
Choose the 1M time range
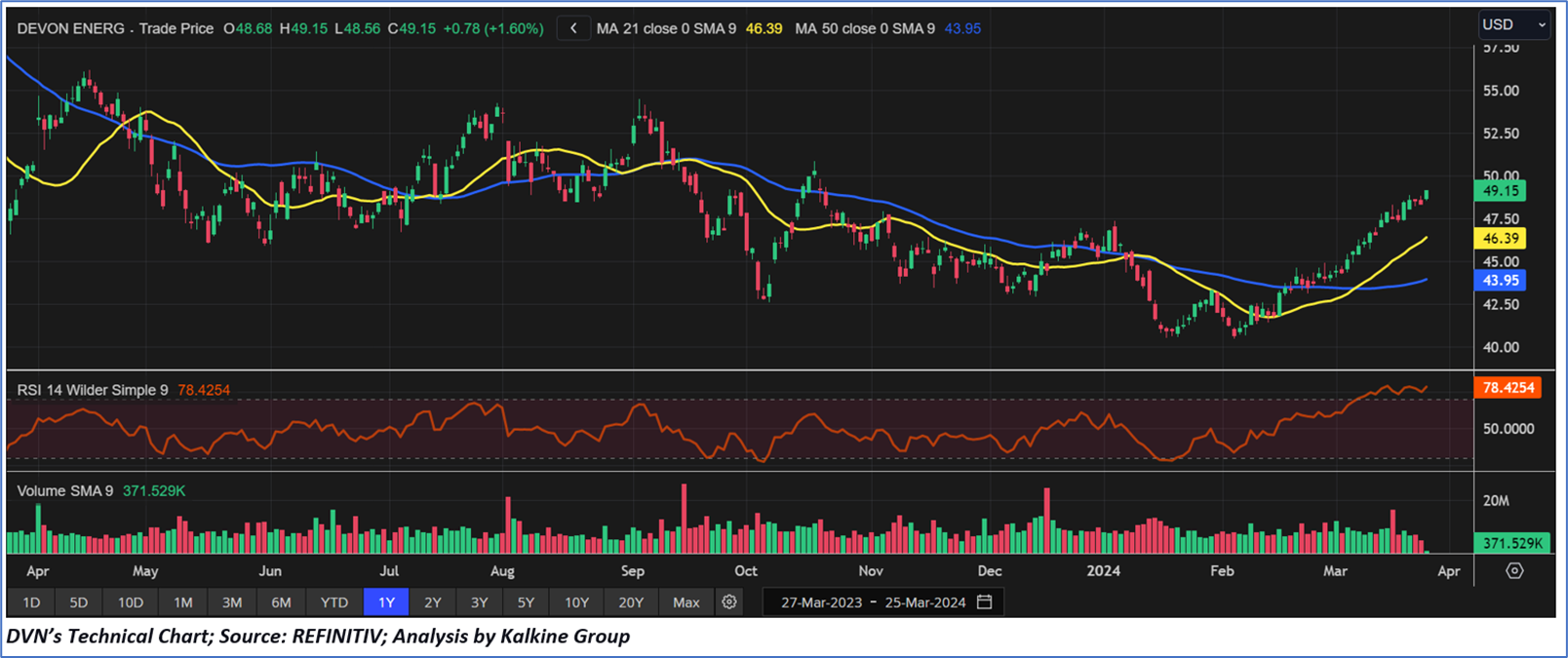point(182,602)
